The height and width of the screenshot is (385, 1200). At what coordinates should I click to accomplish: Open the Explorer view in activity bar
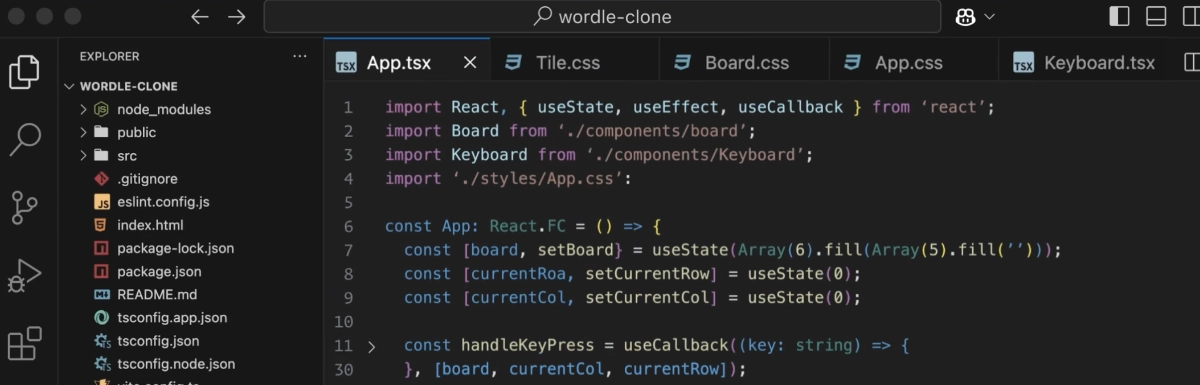(x=24, y=71)
